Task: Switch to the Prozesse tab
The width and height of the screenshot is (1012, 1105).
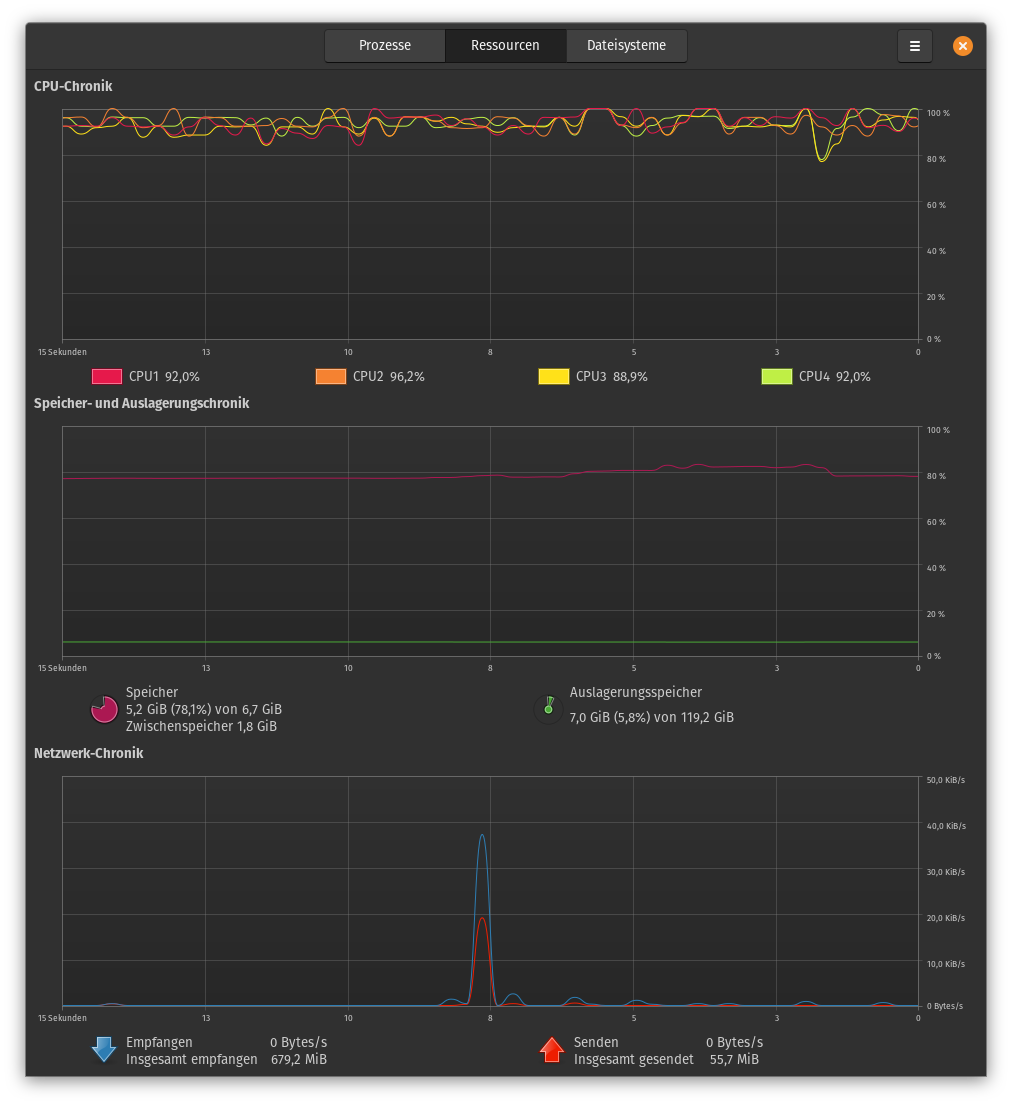Action: click(x=385, y=46)
